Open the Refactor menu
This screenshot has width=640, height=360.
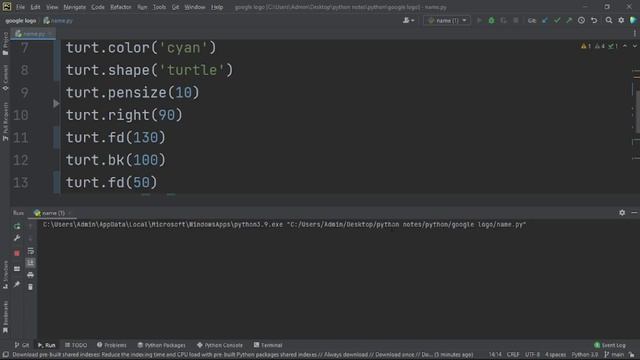(x=121, y=7)
